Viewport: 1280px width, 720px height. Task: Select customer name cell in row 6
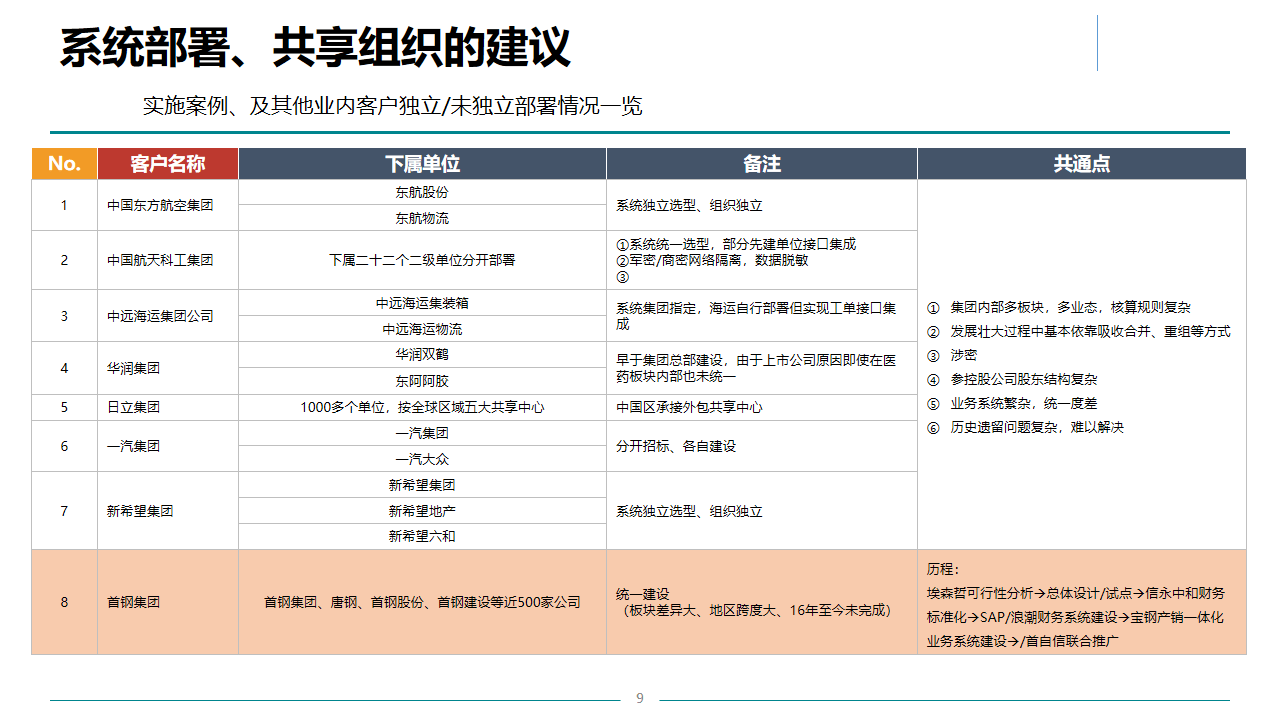point(168,446)
